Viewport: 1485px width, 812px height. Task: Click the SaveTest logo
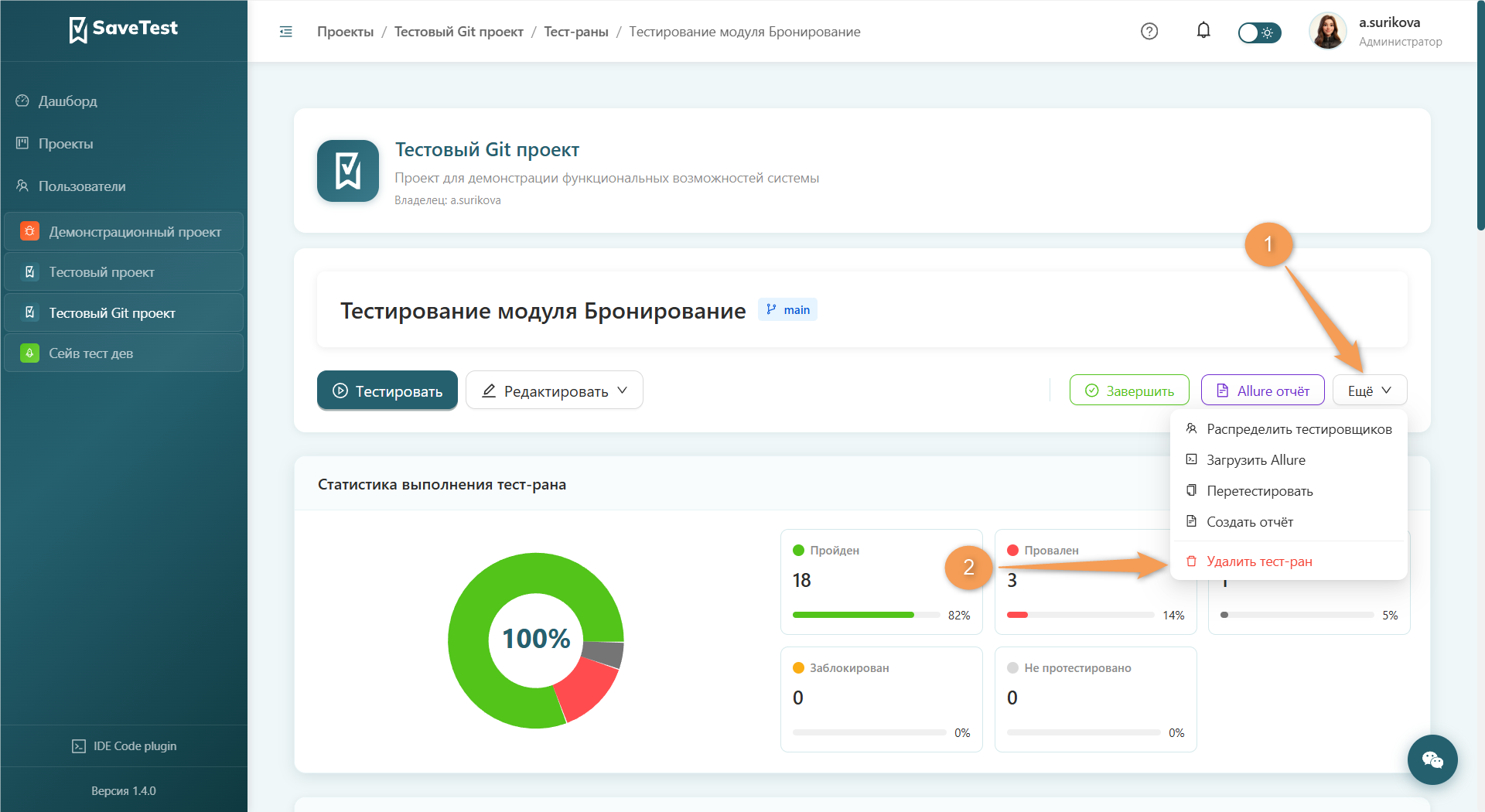pos(124,29)
